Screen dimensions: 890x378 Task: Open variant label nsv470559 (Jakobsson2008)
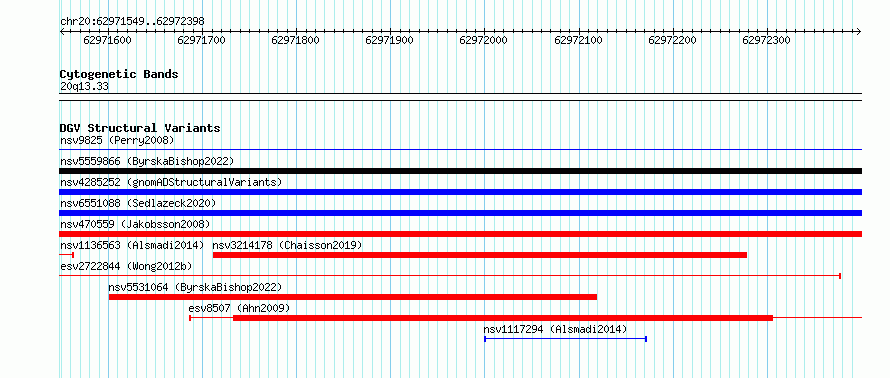point(135,224)
